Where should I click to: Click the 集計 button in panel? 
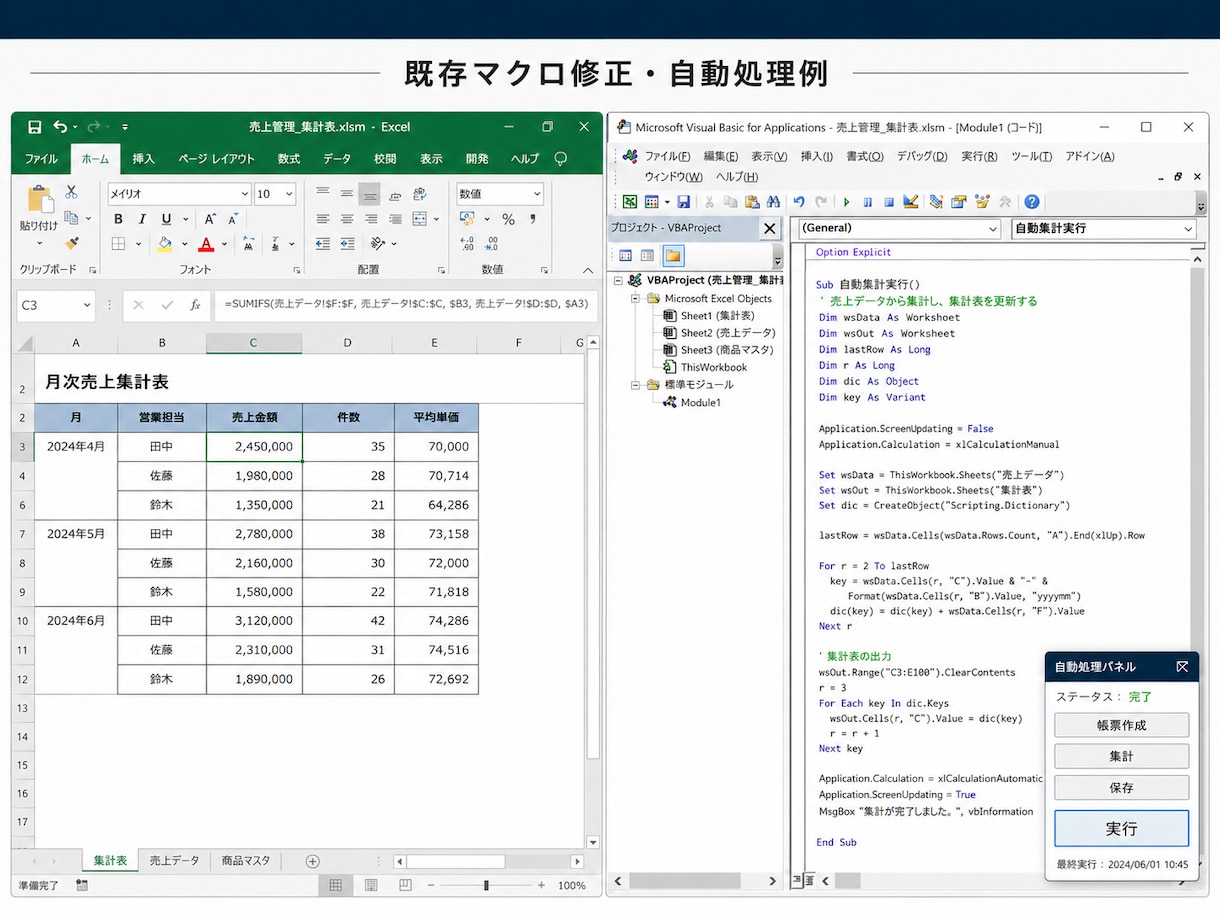tap(1121, 756)
